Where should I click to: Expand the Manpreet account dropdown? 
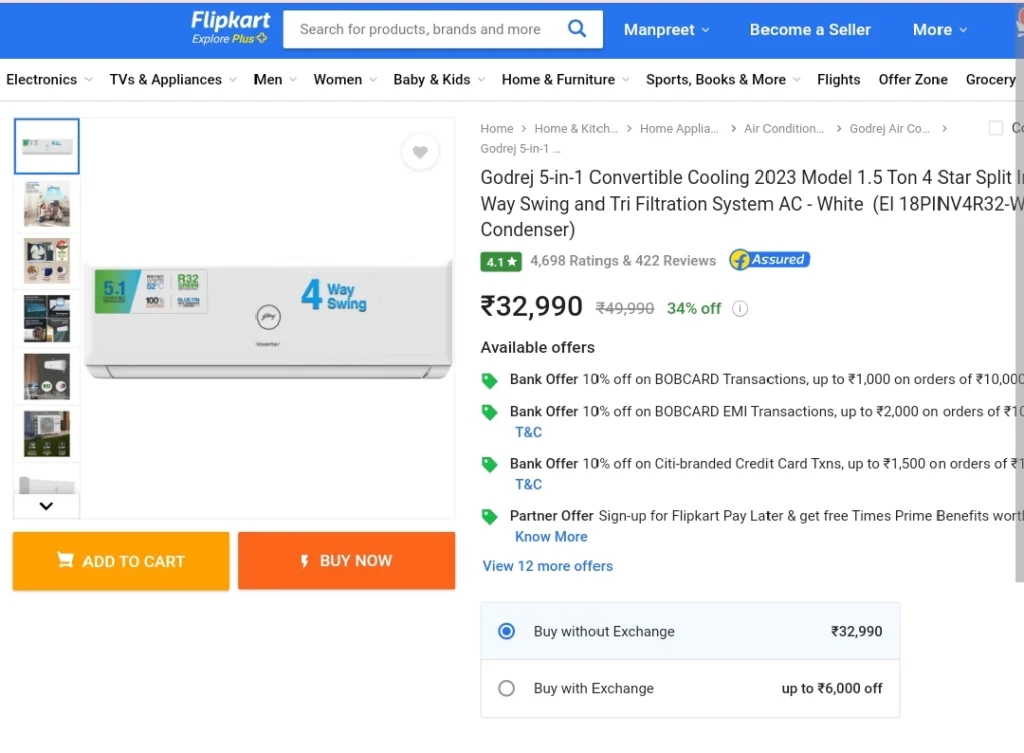tap(666, 30)
